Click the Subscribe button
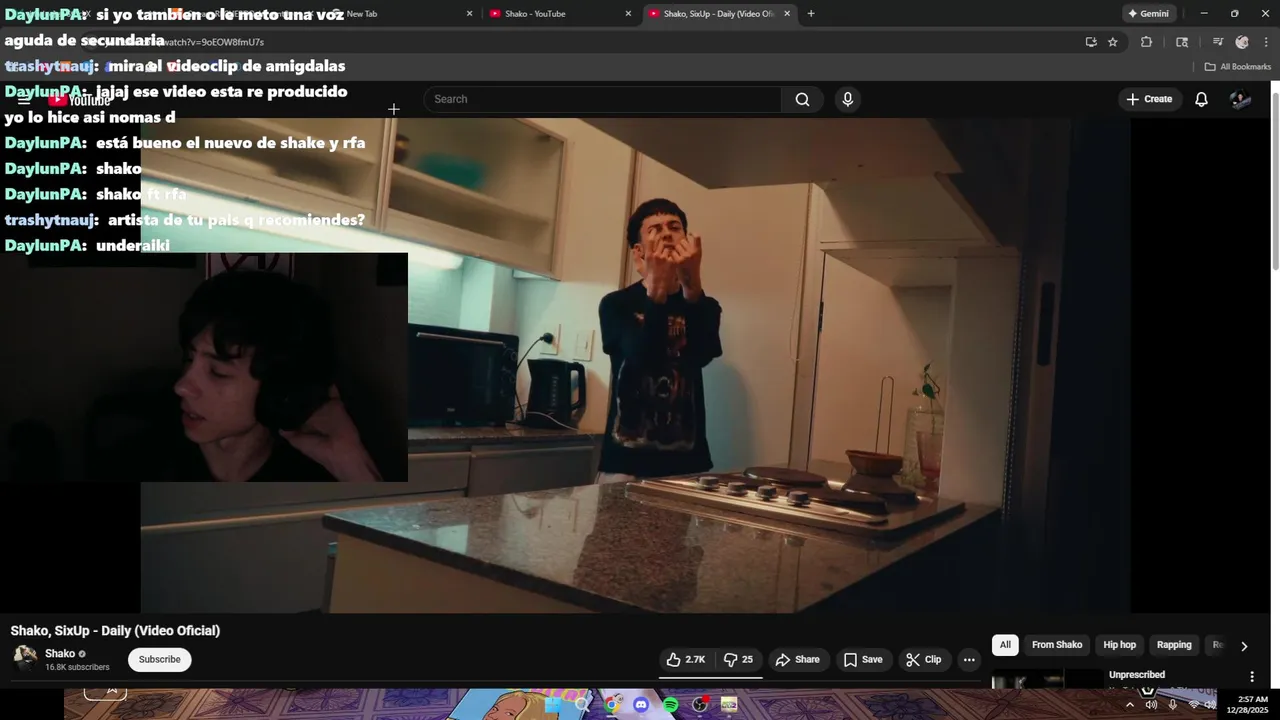This screenshot has height=720, width=1280. tap(159, 659)
